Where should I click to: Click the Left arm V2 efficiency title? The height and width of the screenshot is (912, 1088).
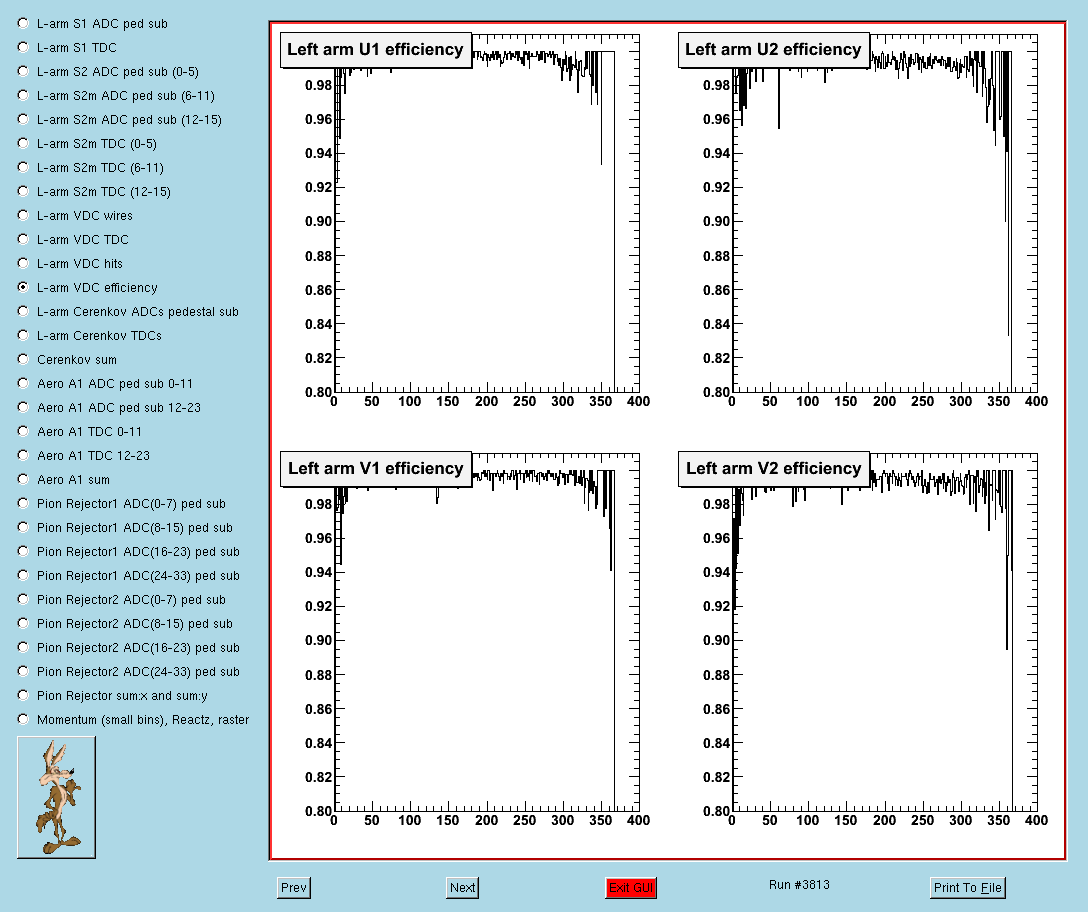click(x=773, y=468)
